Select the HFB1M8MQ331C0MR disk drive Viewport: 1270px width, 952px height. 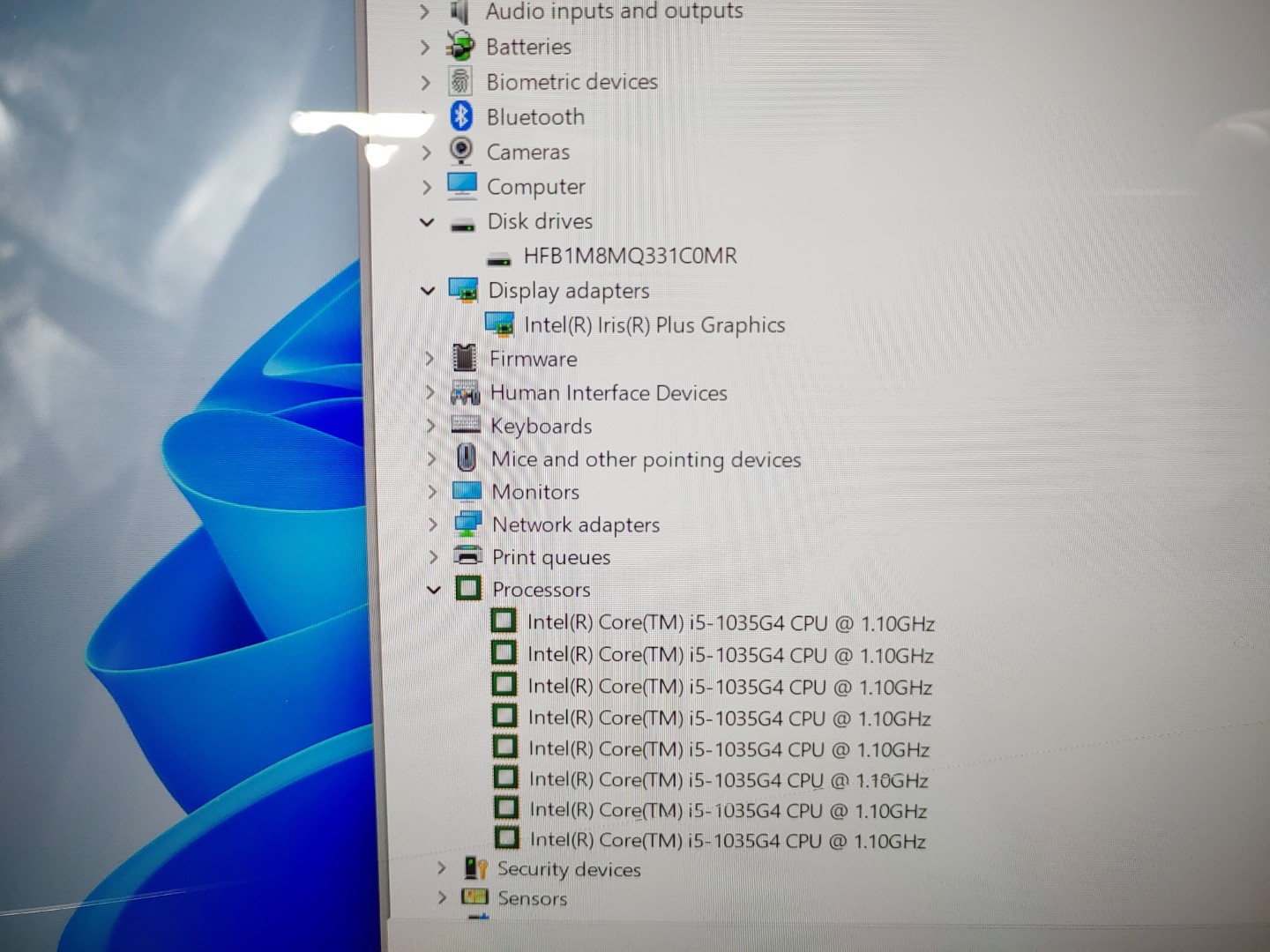630,256
